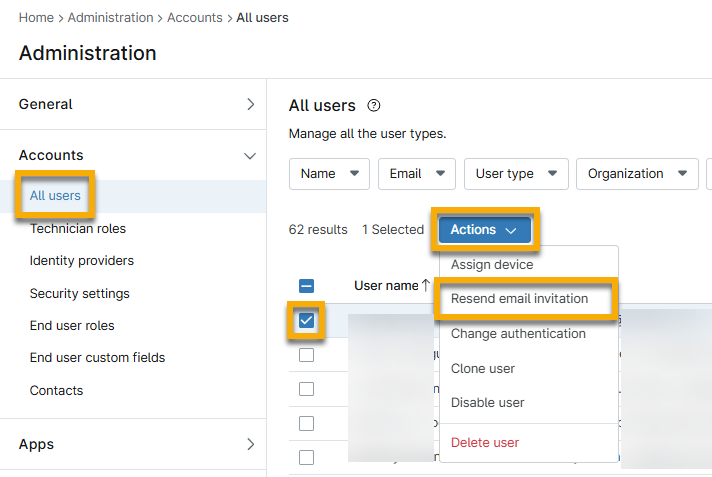Screen dimensions: 712x477
Task: Uncheck the selected first row checkbox
Action: tap(307, 321)
